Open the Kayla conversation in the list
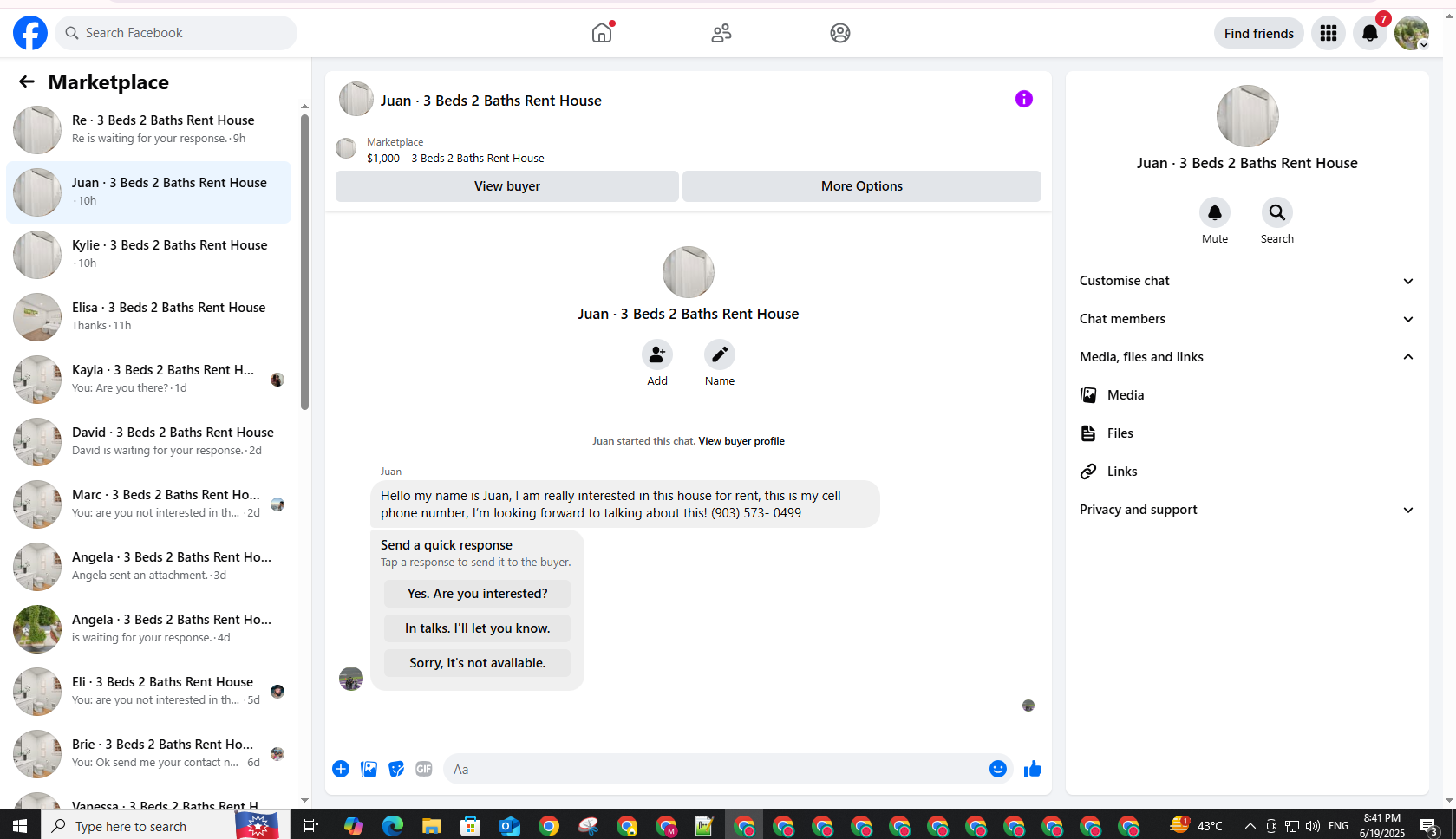This screenshot has width=1456, height=839. pyautogui.click(x=149, y=380)
